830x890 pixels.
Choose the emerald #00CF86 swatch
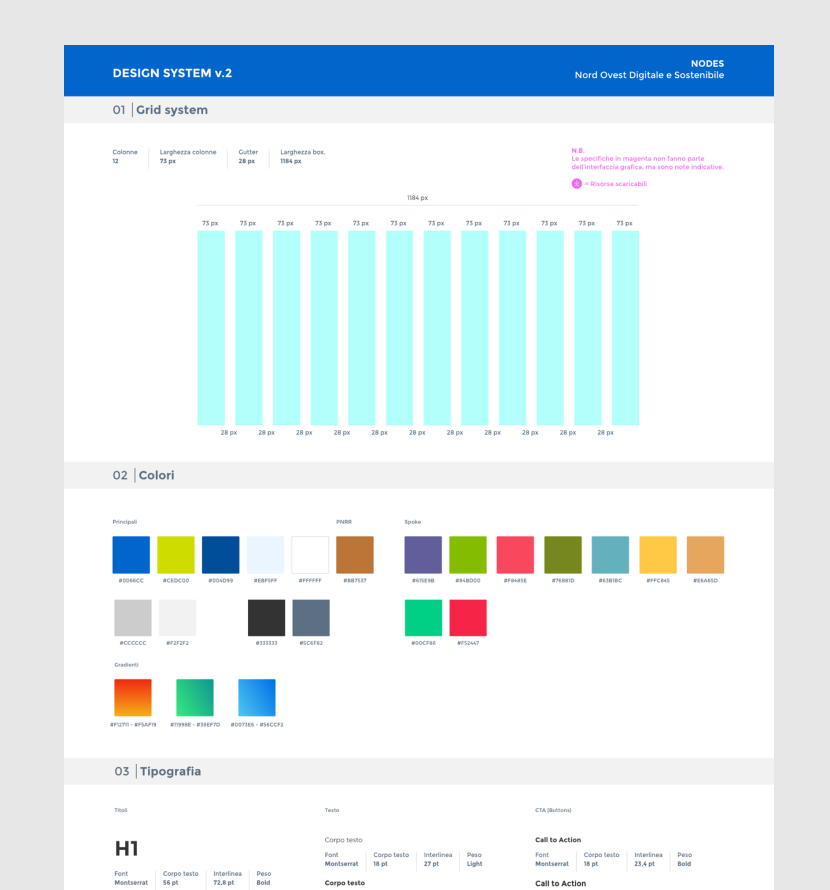[424, 618]
